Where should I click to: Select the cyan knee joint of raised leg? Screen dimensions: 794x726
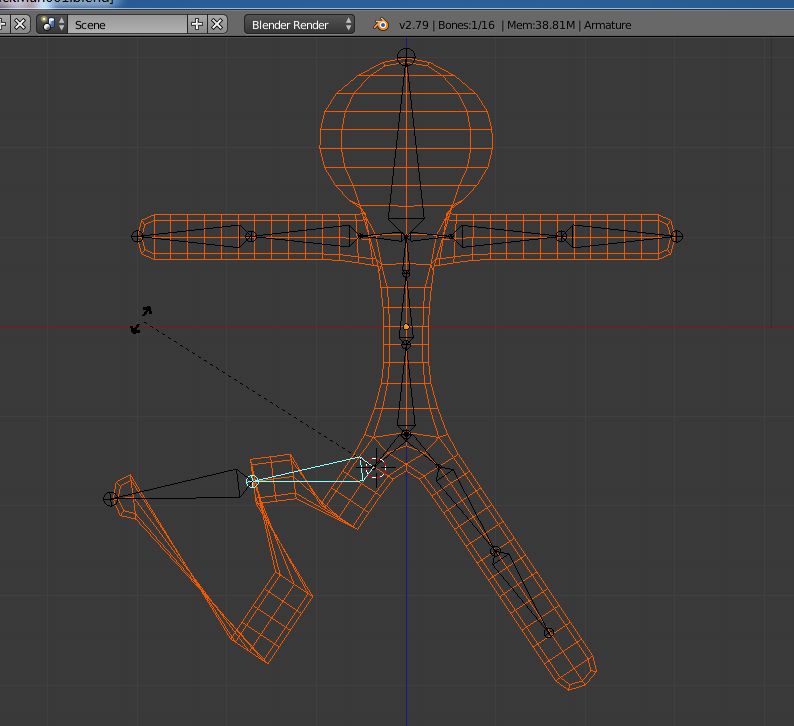(x=252, y=481)
